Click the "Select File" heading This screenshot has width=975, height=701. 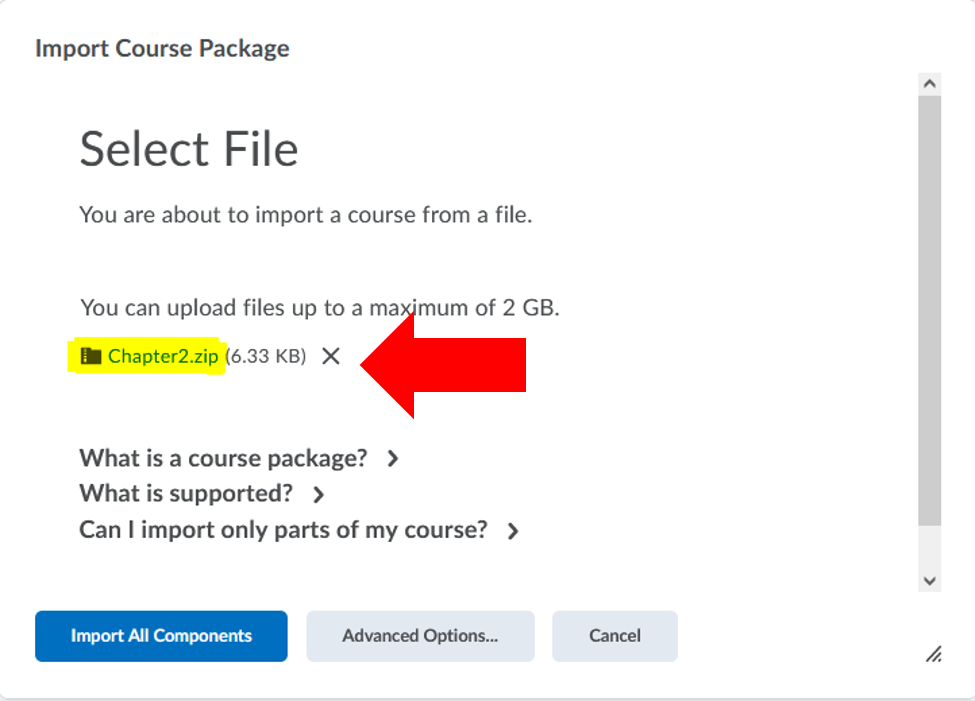tap(189, 150)
